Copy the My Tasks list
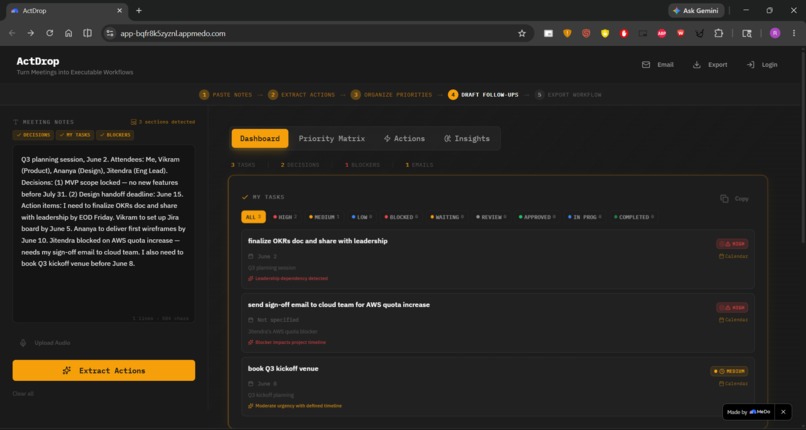This screenshot has height=430, width=806. (735, 198)
